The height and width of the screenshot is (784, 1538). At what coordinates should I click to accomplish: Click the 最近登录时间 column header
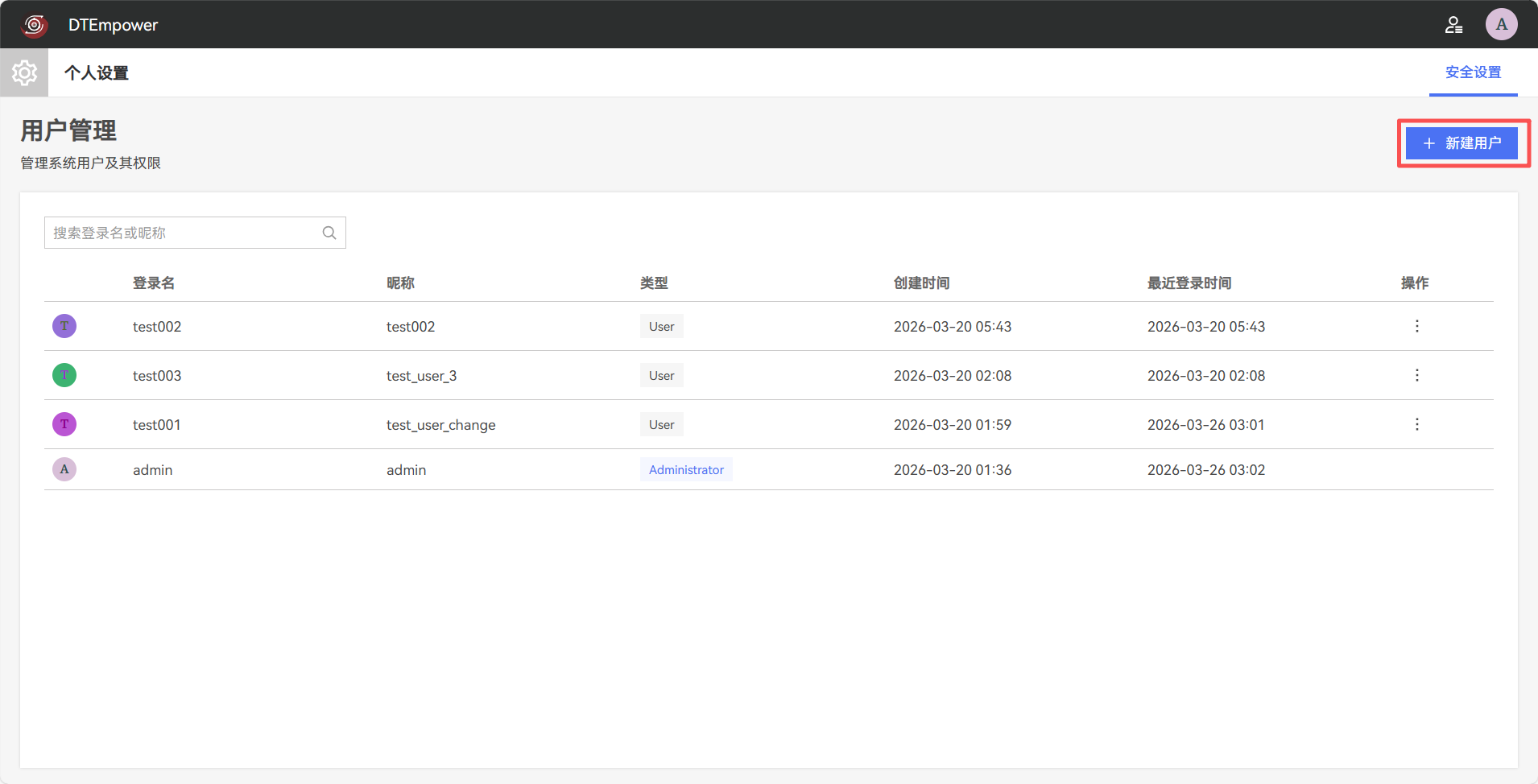pos(1189,283)
